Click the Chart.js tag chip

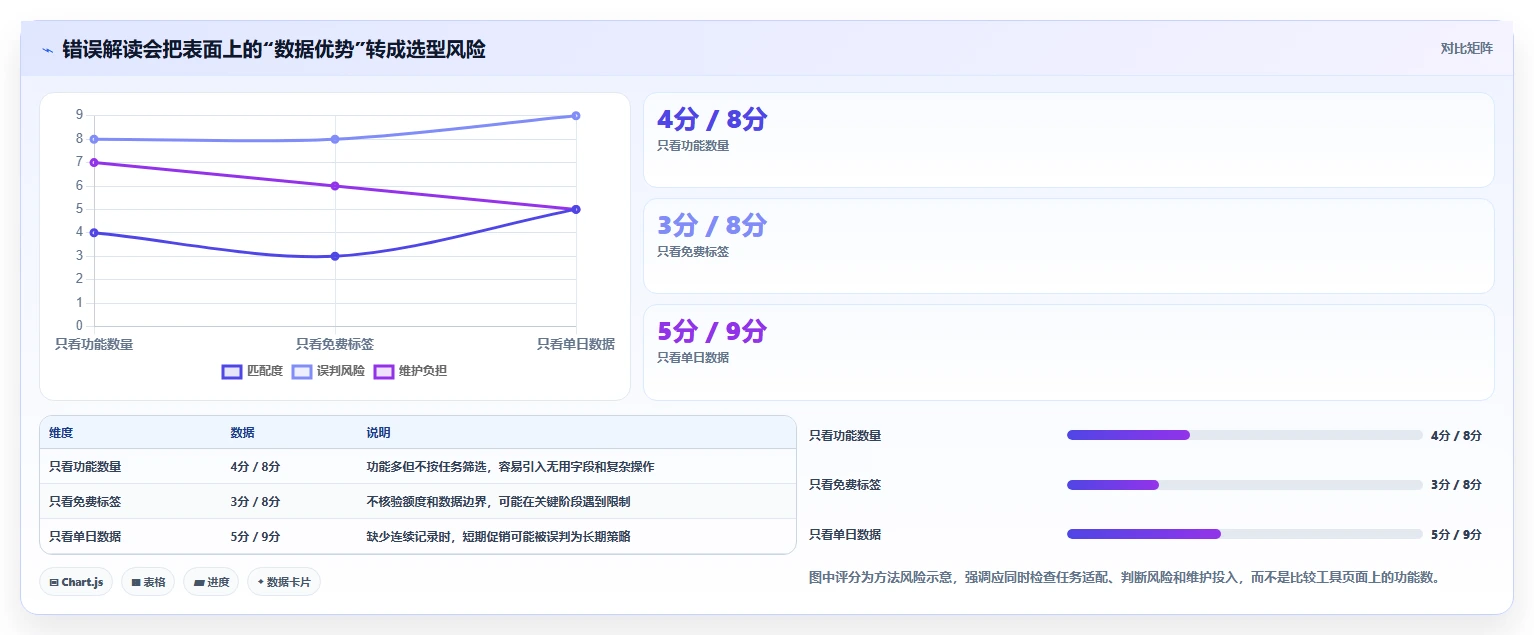[x=76, y=582]
